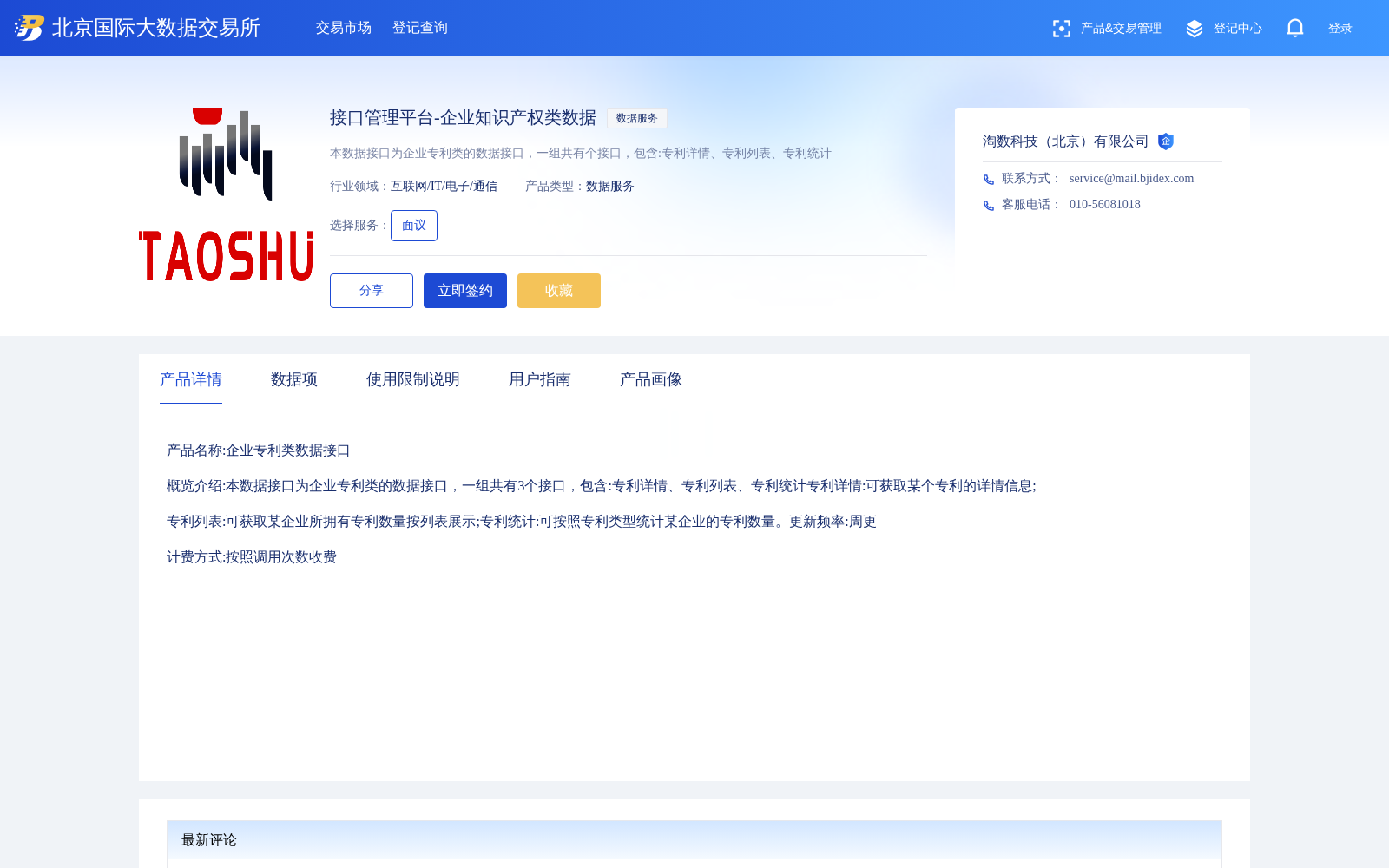
Task: Click the 最新评论 section header
Action: tap(694, 840)
